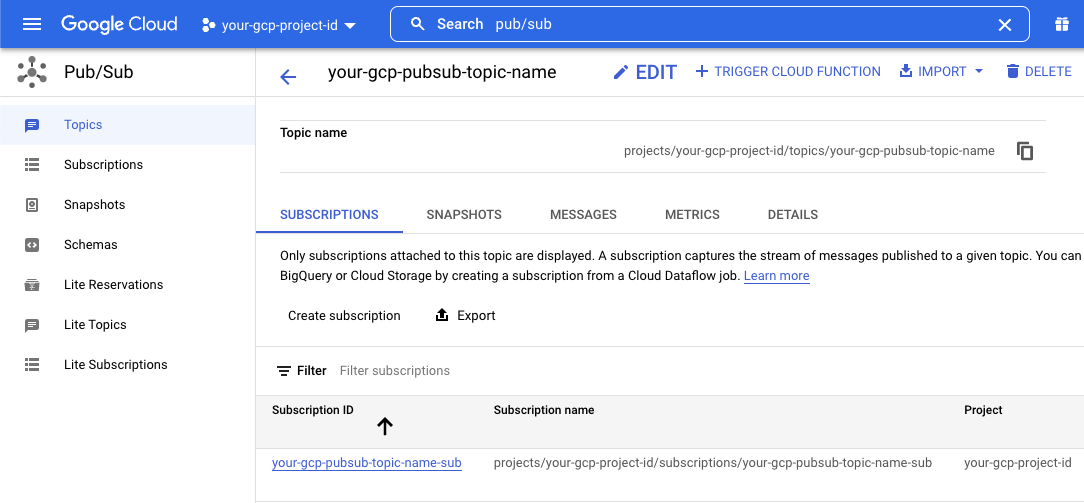Click Create subscription
Screen dimensions: 1084x503
coord(344,316)
